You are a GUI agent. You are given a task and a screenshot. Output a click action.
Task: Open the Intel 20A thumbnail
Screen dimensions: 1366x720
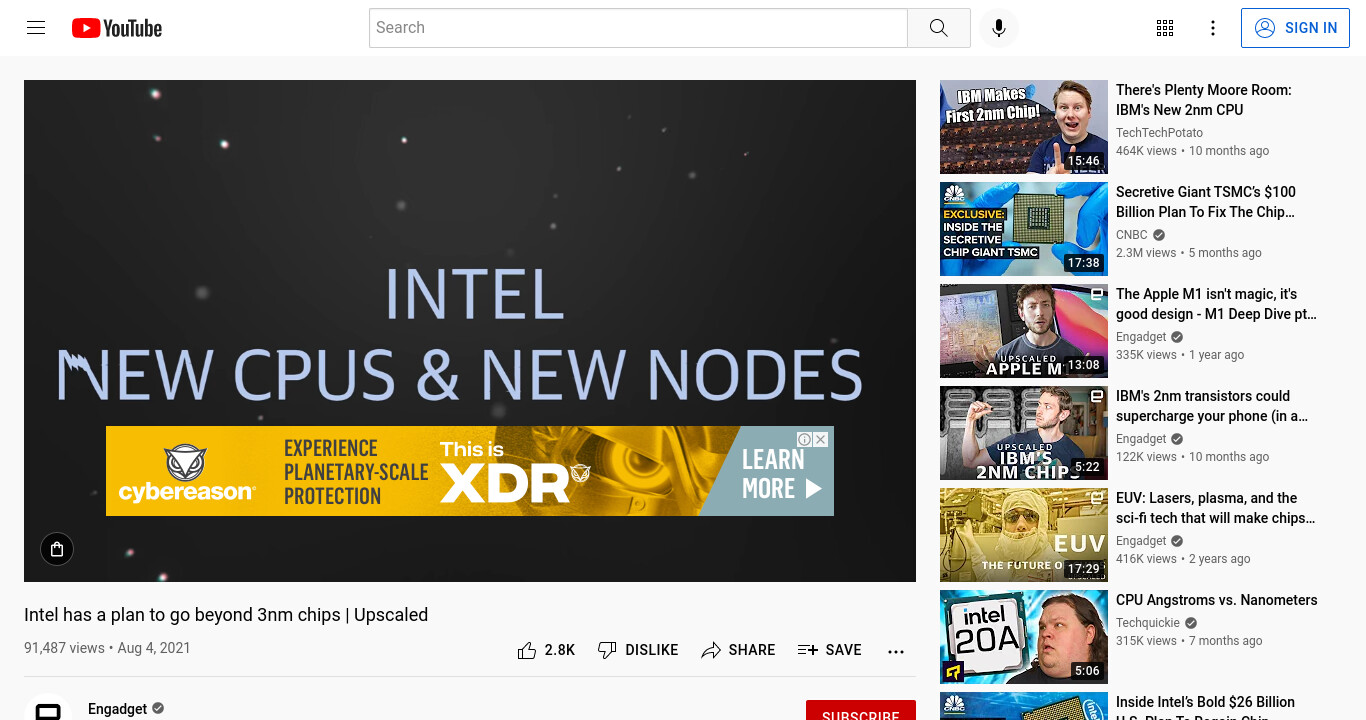tap(1024, 637)
